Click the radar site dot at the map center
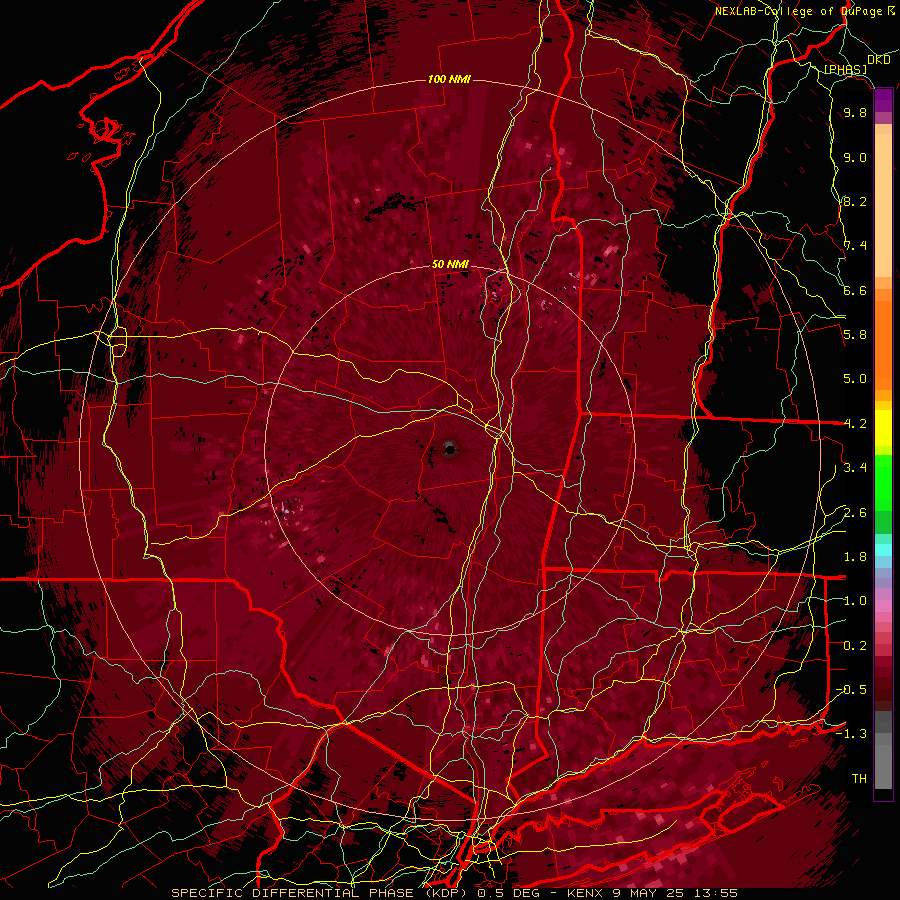 pos(451,449)
